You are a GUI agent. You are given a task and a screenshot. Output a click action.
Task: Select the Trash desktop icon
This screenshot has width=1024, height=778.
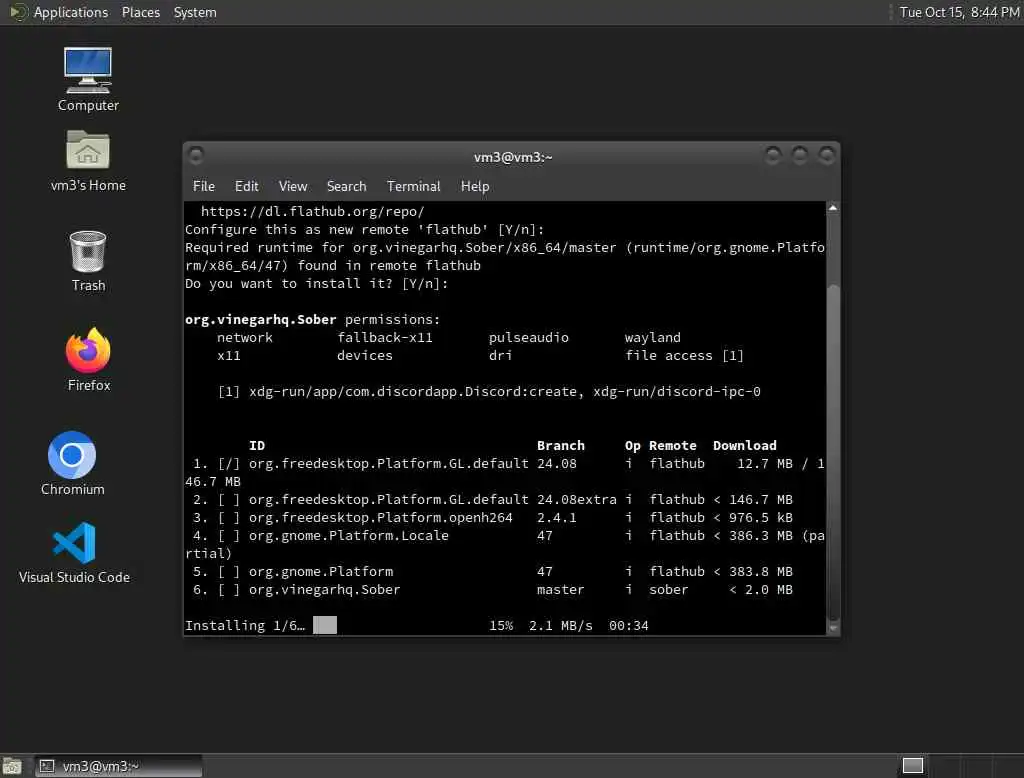pyautogui.click(x=88, y=261)
